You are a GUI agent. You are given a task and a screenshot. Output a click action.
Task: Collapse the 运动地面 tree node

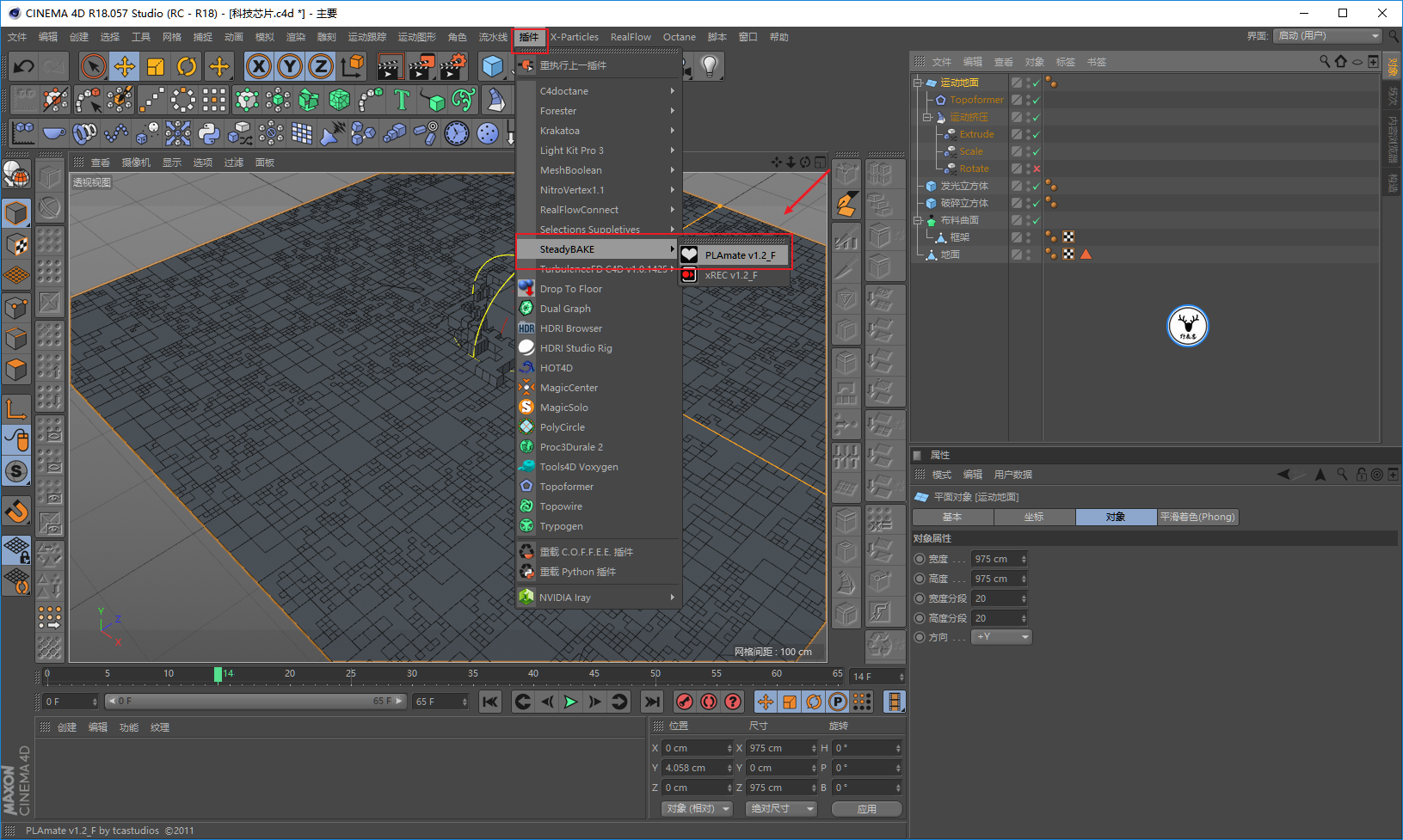(x=918, y=83)
